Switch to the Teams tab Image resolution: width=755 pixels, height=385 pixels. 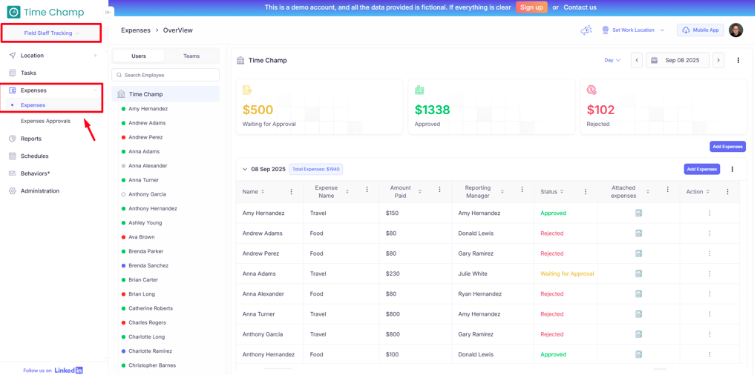point(191,56)
